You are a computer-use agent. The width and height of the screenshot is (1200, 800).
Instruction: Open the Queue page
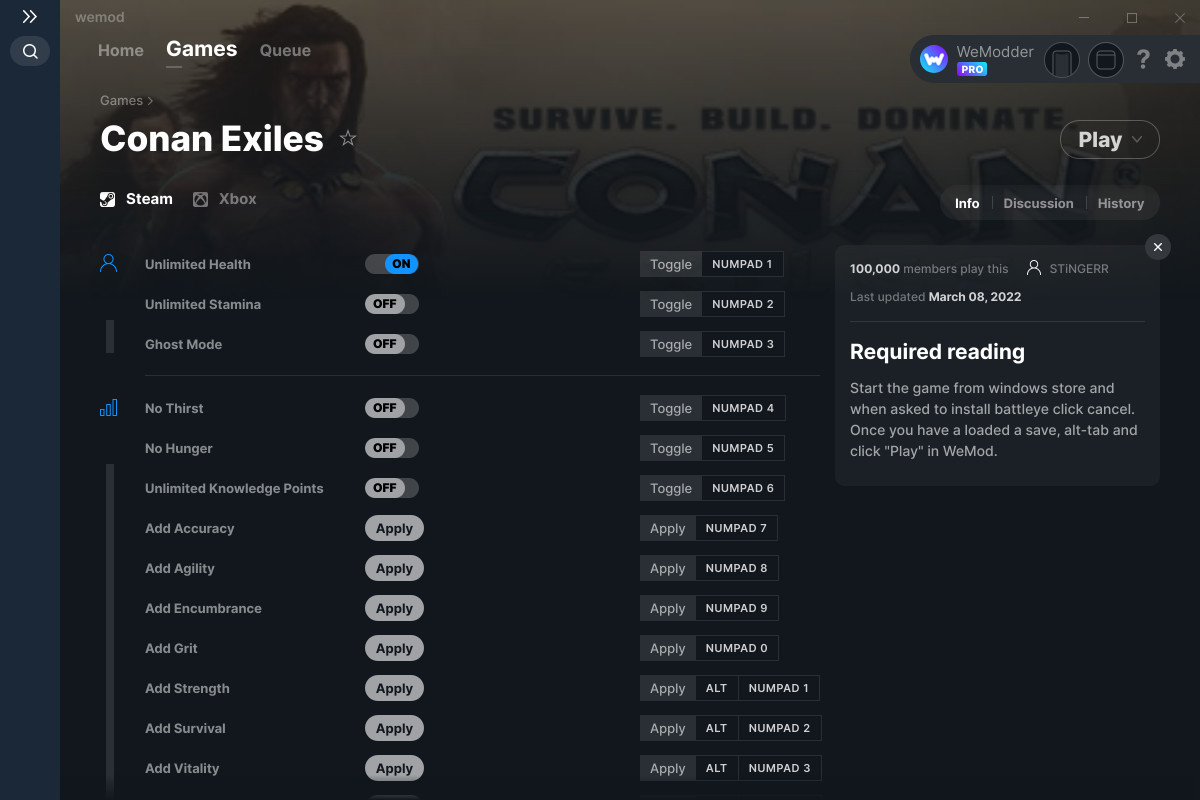click(x=284, y=50)
